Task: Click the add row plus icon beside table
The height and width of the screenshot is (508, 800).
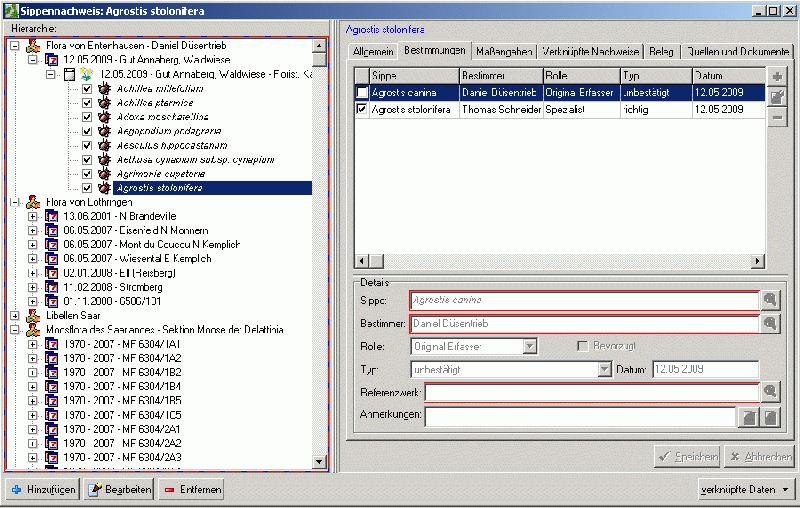Action: [778, 77]
